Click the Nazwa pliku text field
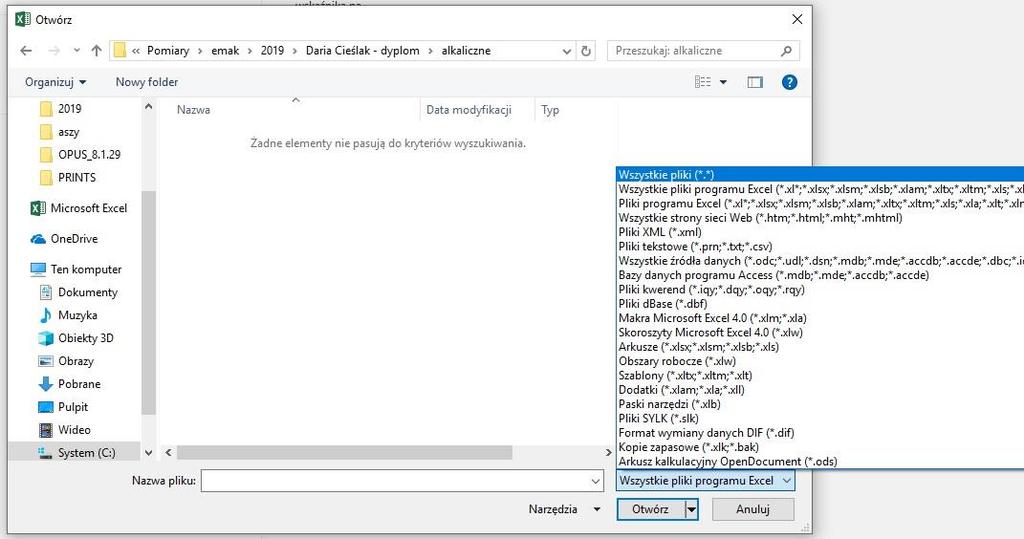The height and width of the screenshot is (539, 1024). 396,481
